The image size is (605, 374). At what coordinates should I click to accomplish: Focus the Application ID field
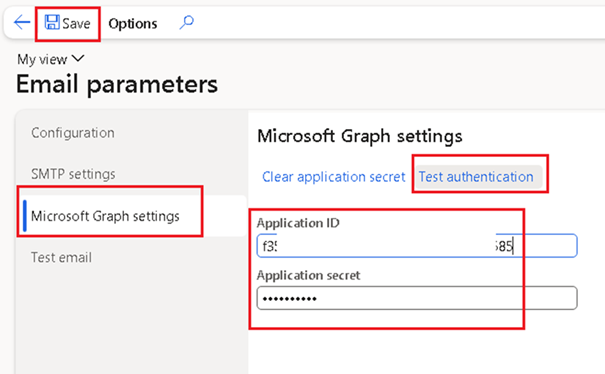(x=417, y=245)
